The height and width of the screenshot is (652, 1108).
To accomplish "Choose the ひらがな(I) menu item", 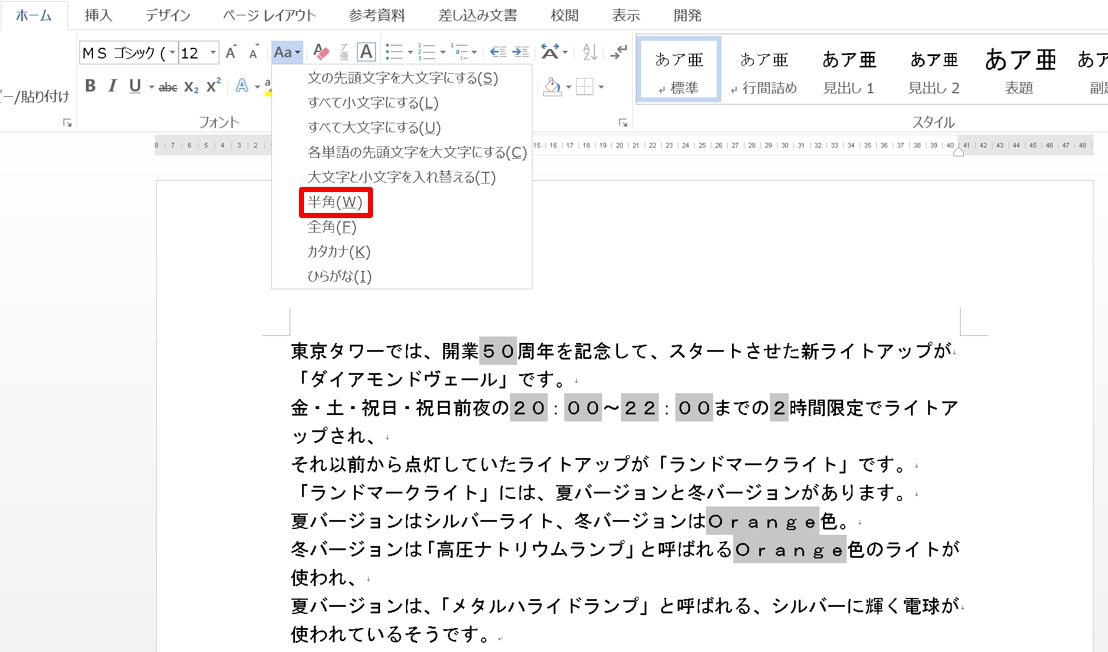I will click(x=401, y=276).
